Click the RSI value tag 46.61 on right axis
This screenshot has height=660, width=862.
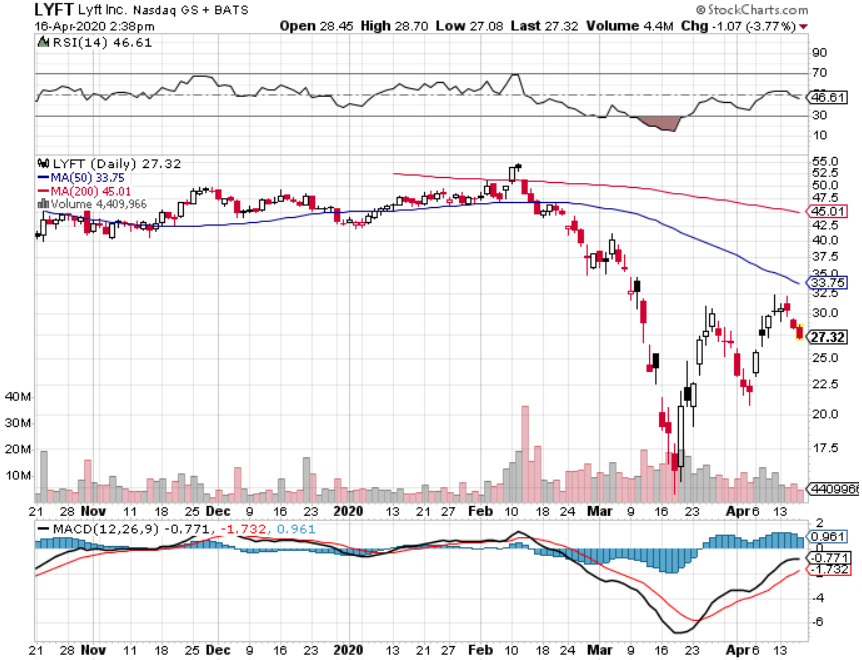pos(827,98)
